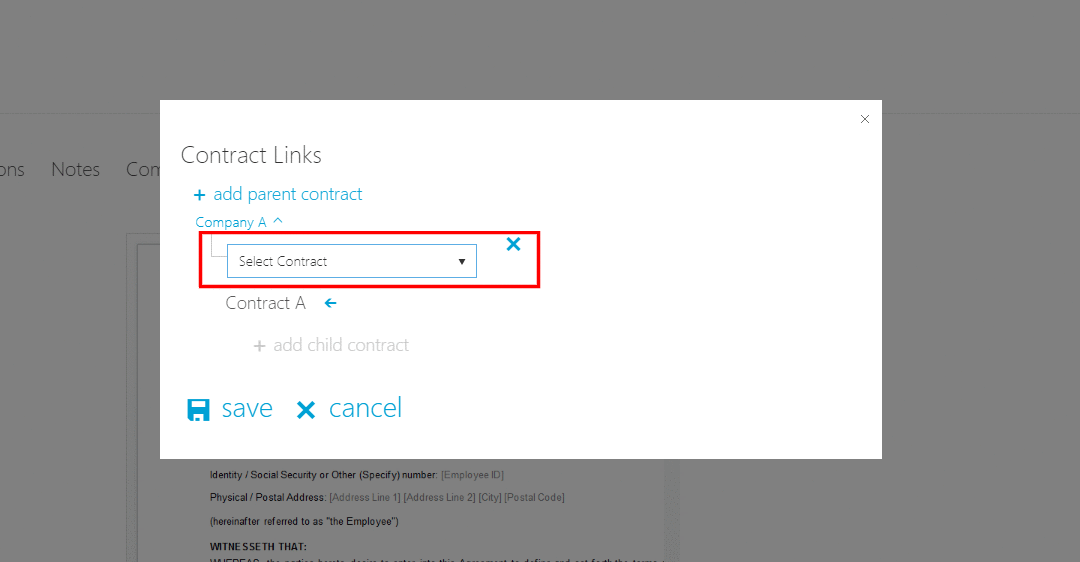
Task: Click the add parent contract link text
Action: pos(288,194)
